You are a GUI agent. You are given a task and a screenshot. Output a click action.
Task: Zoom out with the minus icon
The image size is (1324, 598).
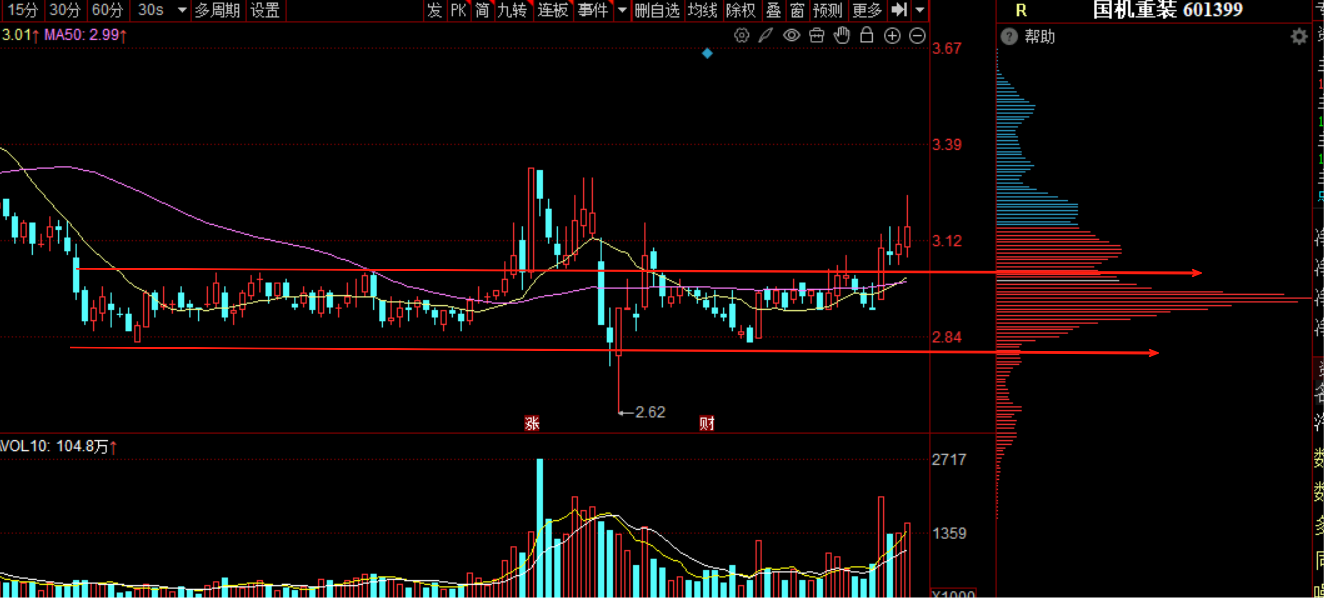coord(917,36)
